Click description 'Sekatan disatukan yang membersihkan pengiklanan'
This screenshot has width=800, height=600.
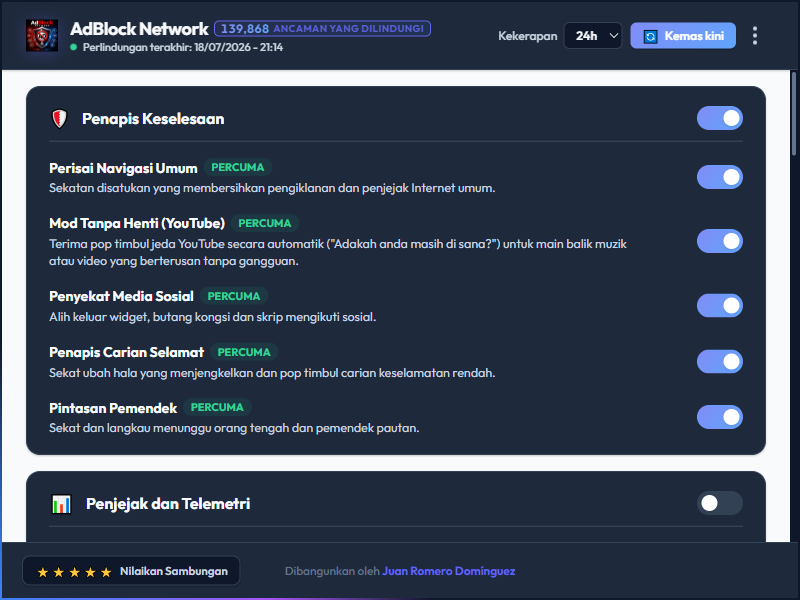(x=272, y=188)
